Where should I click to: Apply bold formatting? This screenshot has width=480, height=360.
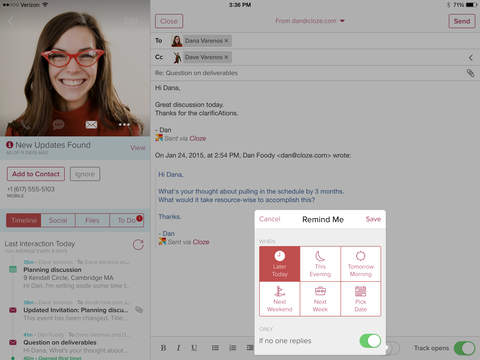pyautogui.click(x=163, y=348)
